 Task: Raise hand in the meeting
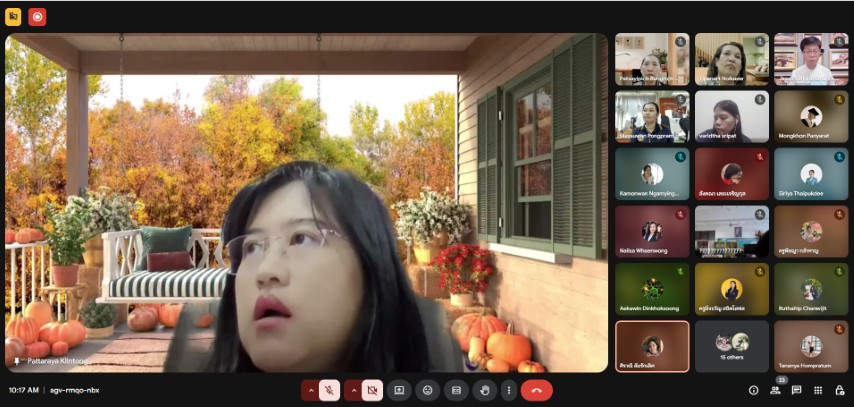tap(484, 390)
